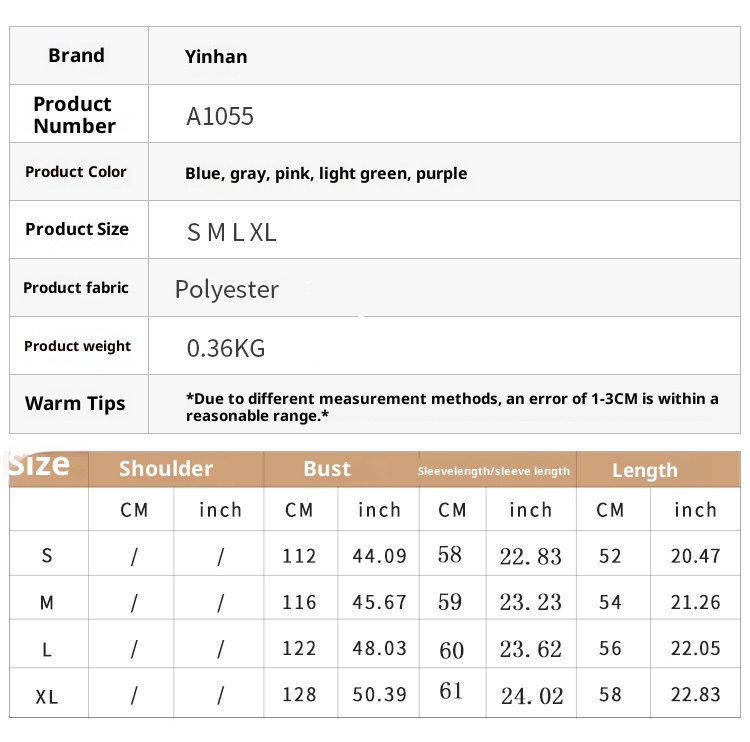750x742 pixels.
Task: Select sleeve length 24.02 inch cell
Action: click(x=531, y=695)
